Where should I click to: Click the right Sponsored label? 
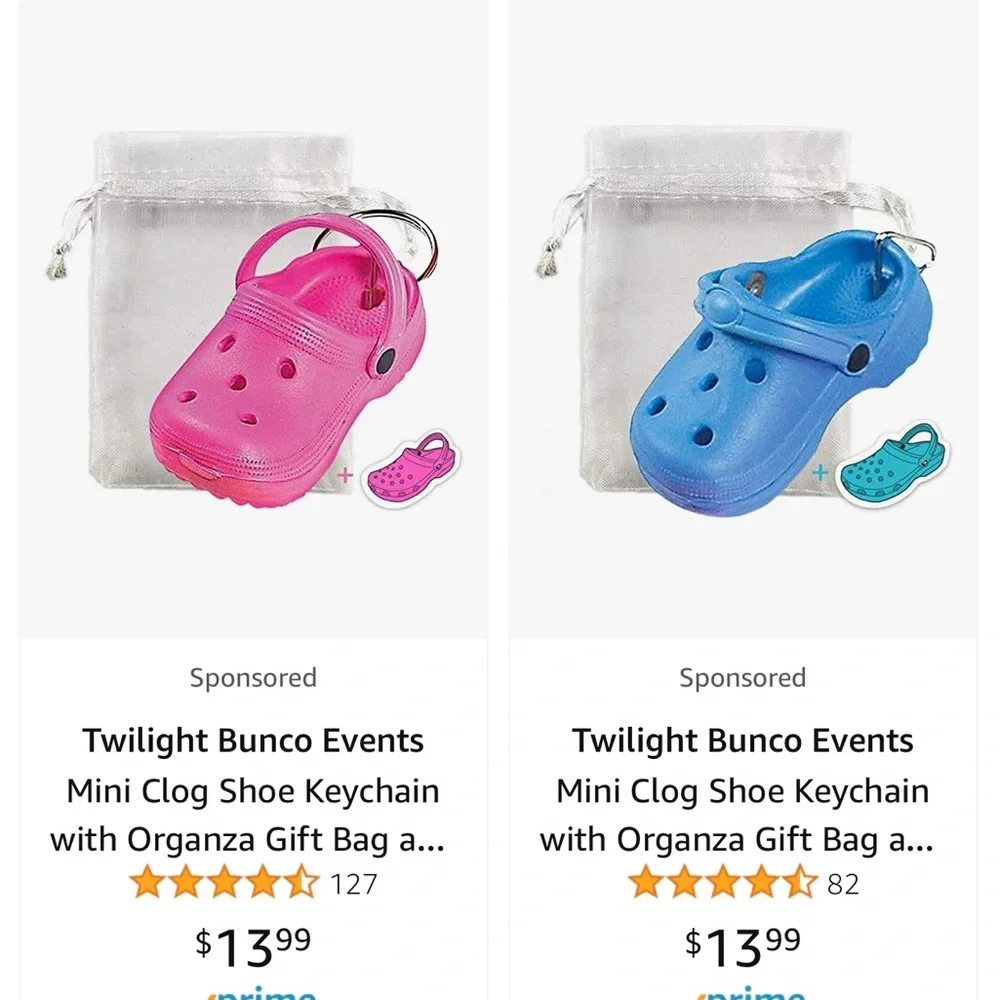(x=743, y=678)
